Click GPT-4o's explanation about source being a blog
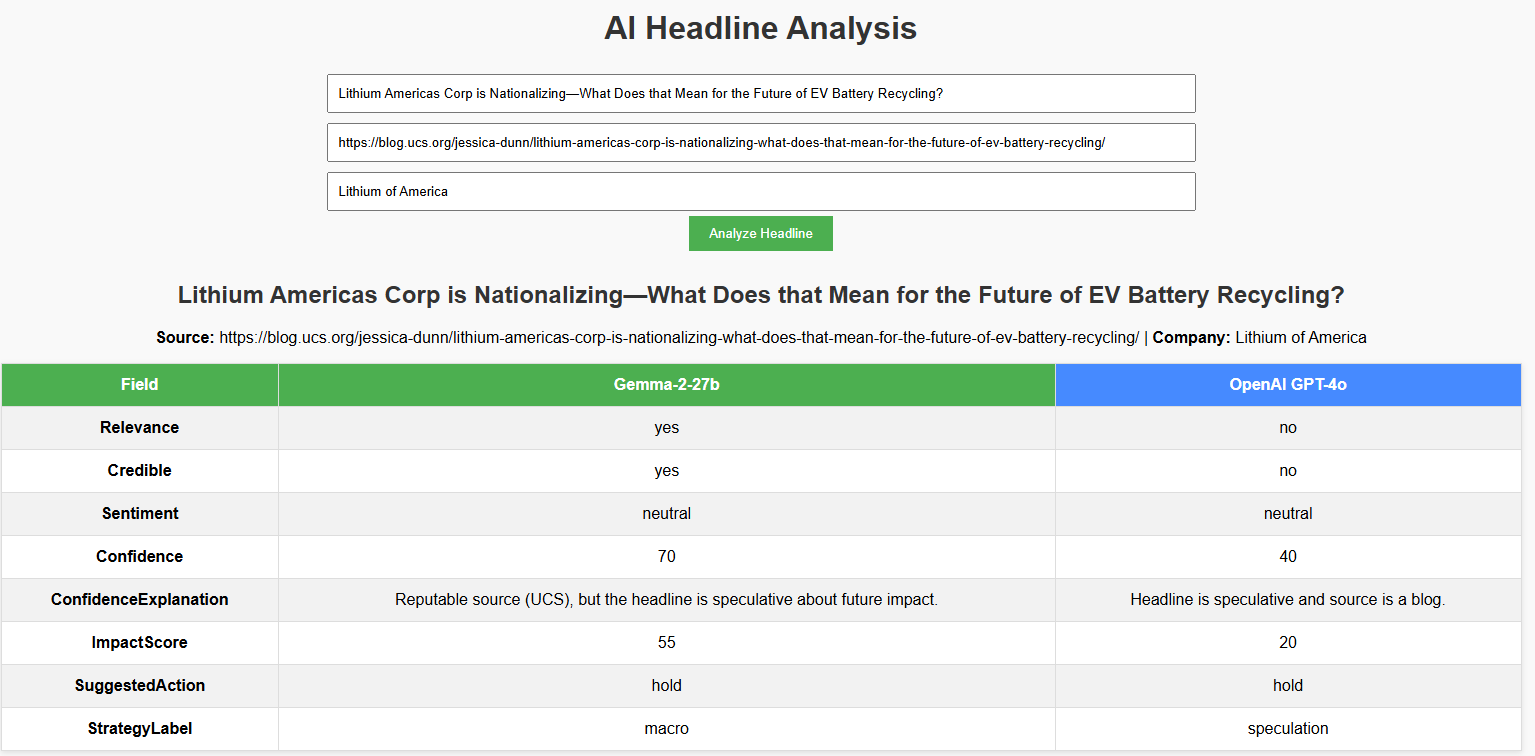The width and height of the screenshot is (1535, 756). [1288, 600]
